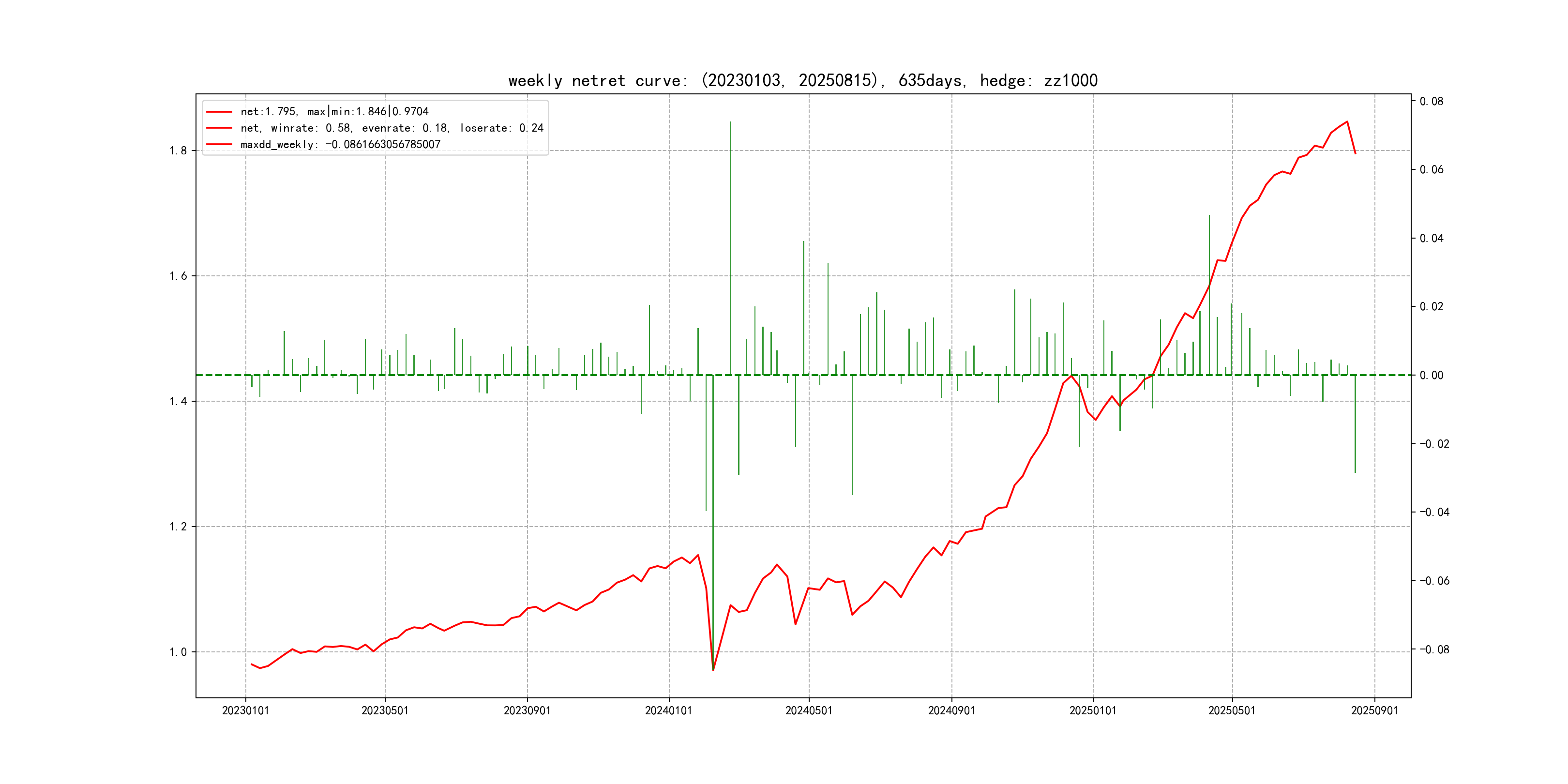Click the 20250901 x-axis date label

tap(1374, 710)
